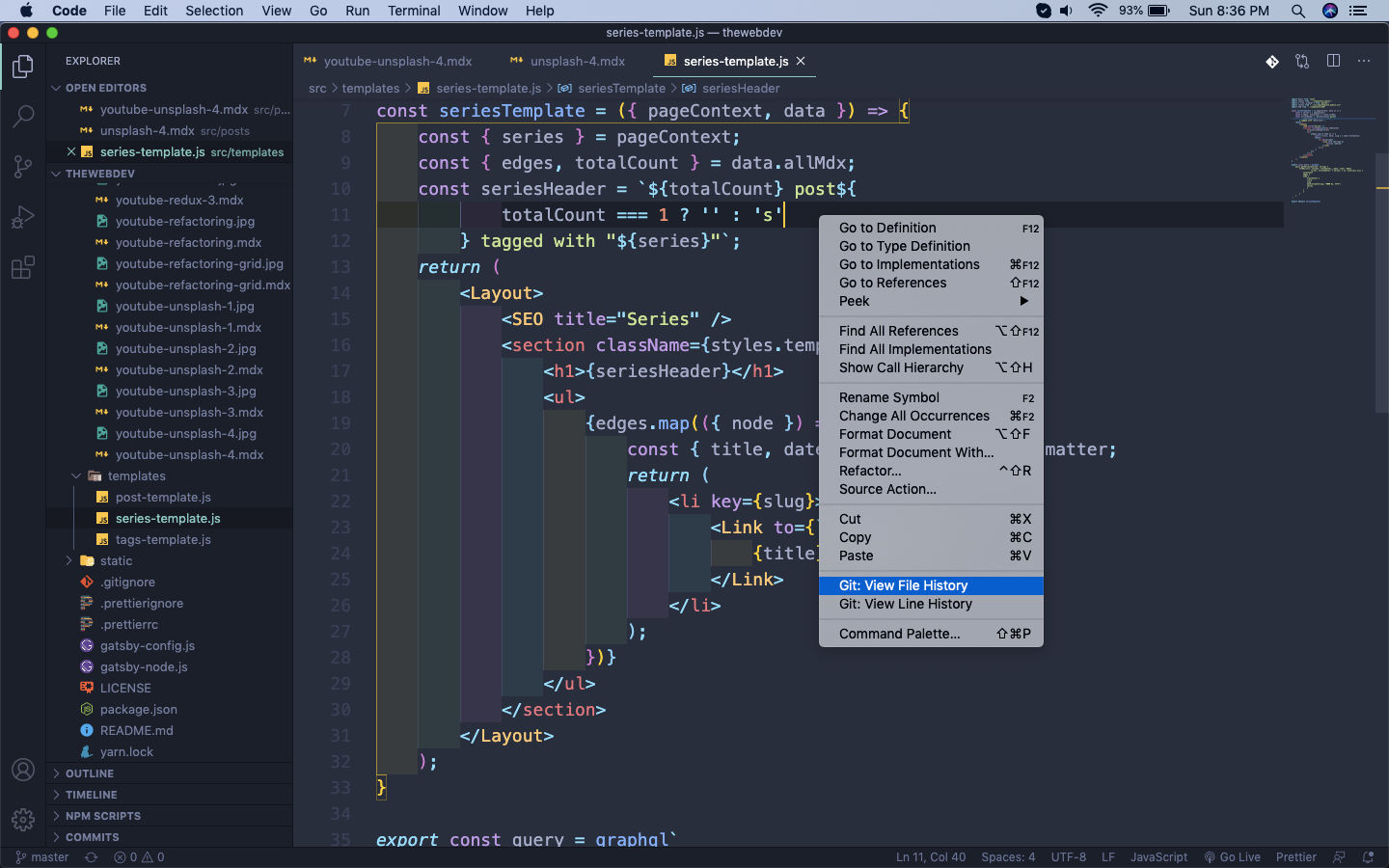The width and height of the screenshot is (1389, 868).
Task: Open the Search view in activity bar
Action: [23, 117]
